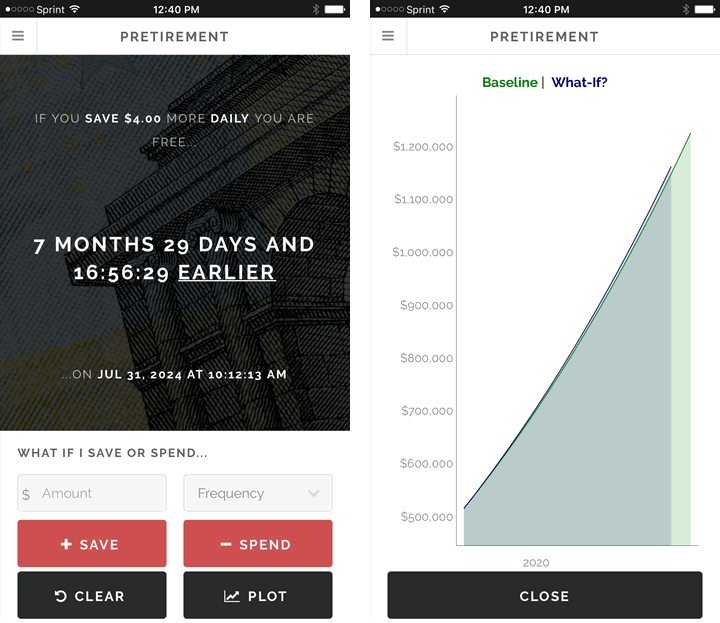Expand Frequency list via chevron arrow
The height and width of the screenshot is (623, 720).
click(x=314, y=493)
